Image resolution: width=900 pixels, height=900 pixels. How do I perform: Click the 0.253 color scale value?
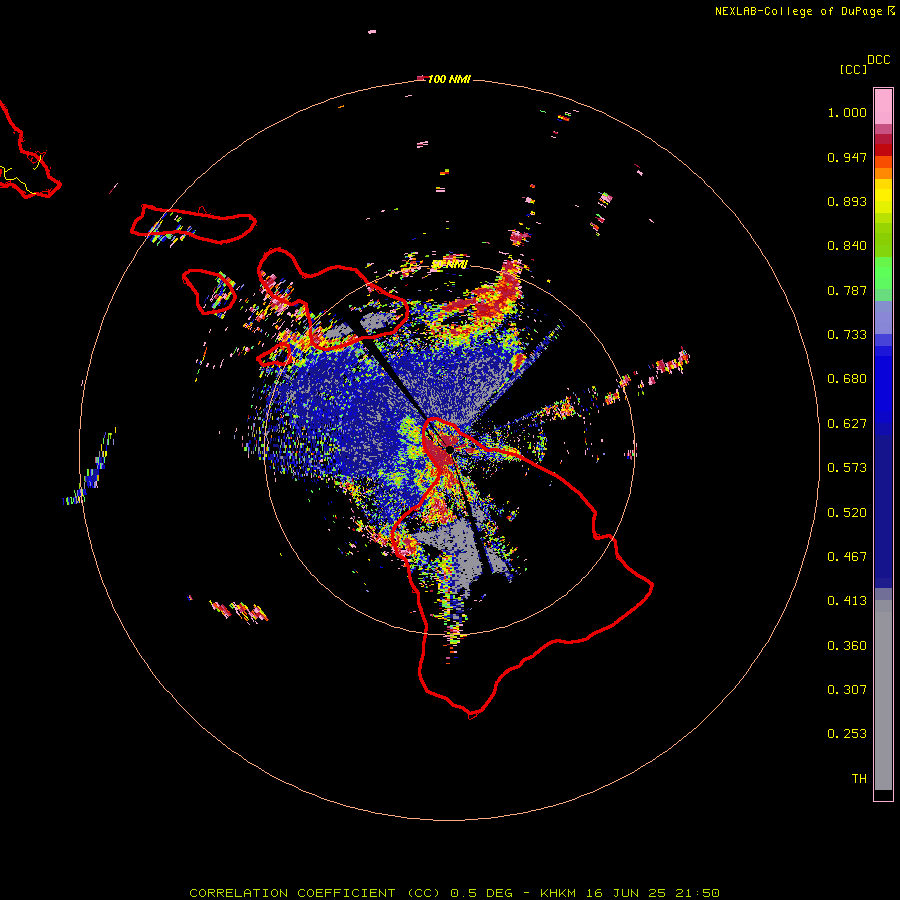(847, 734)
